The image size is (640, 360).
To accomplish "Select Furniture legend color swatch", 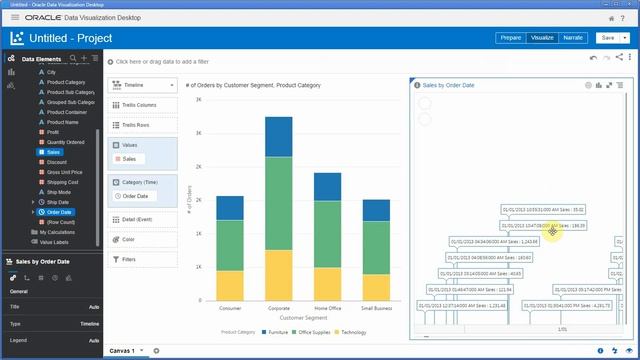I will [264, 332].
